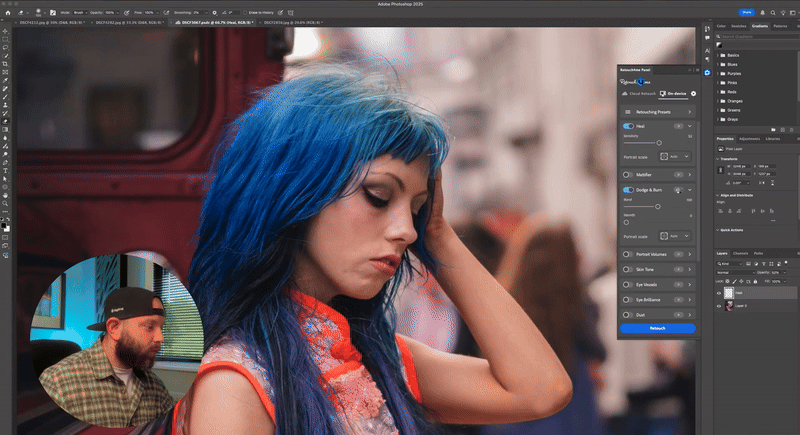Click the Search Gradients input field

pyautogui.click(x=756, y=37)
